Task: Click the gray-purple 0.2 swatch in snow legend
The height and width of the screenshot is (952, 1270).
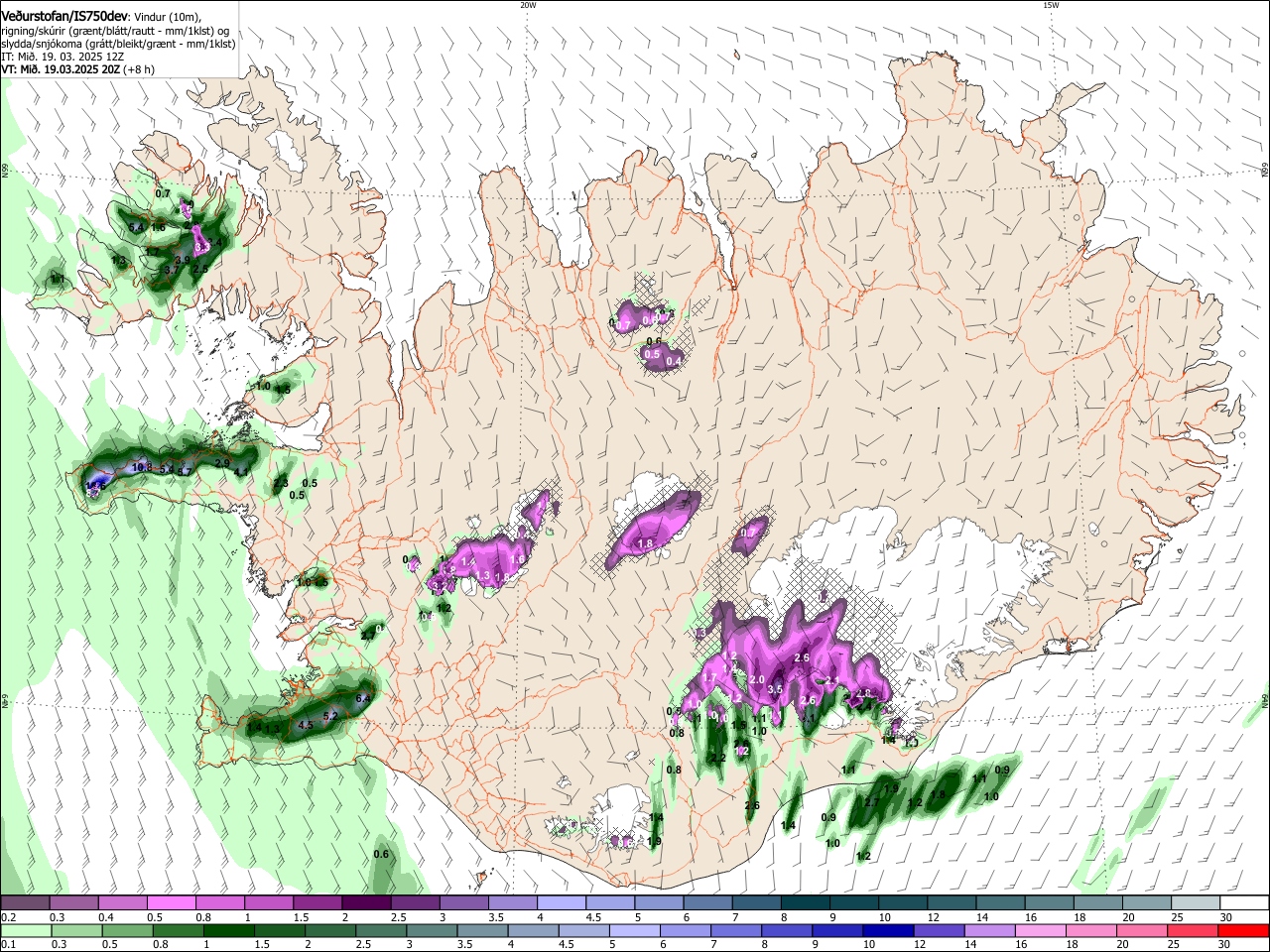Action: point(26,903)
